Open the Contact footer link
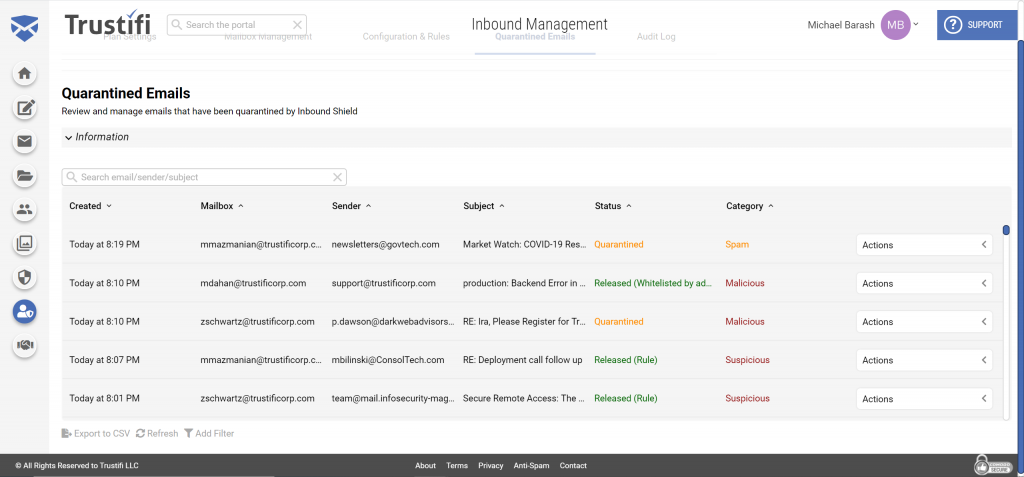The width and height of the screenshot is (1024, 477). (x=573, y=466)
